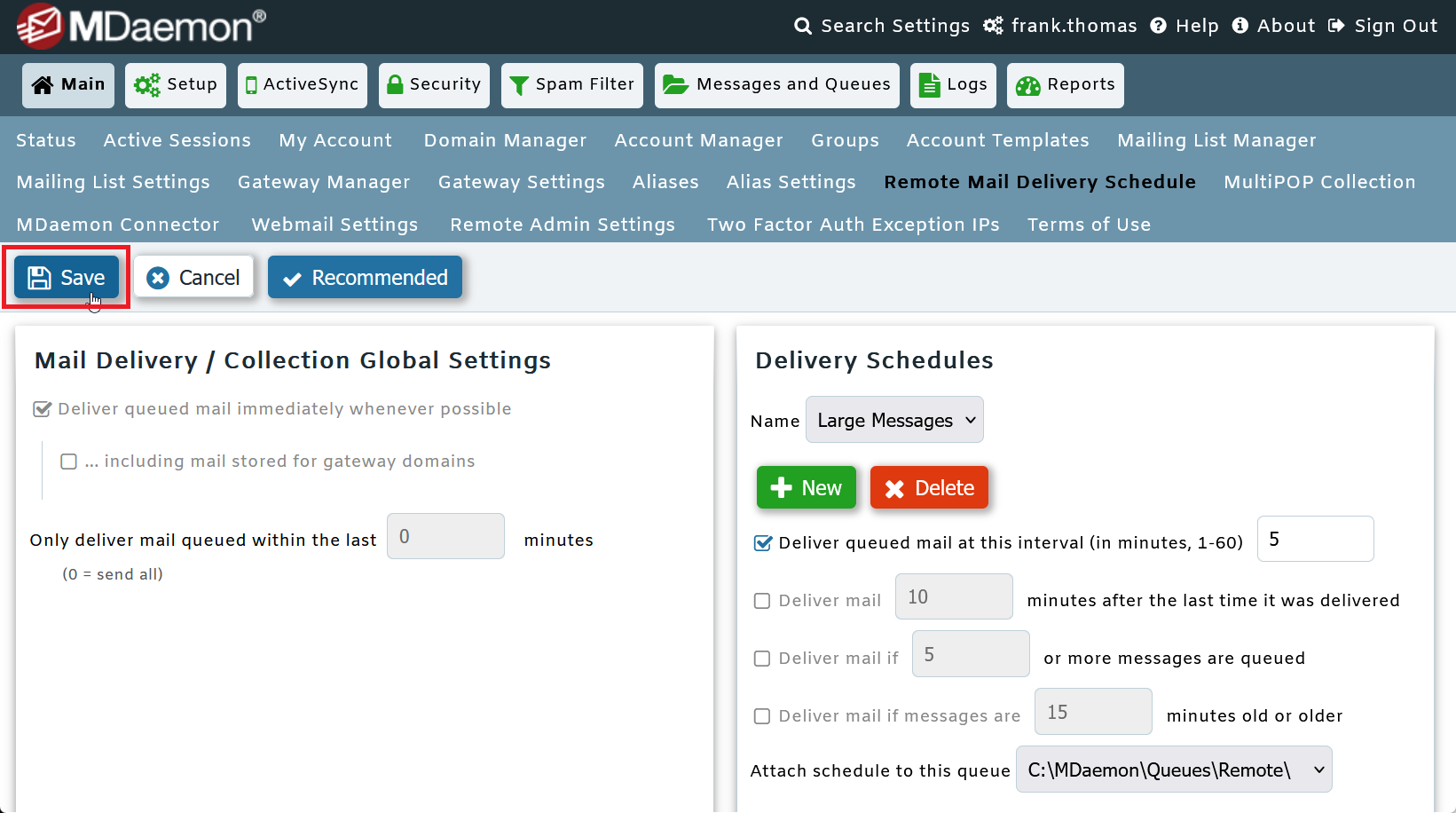1456x813 pixels.
Task: Click the Setup gears icon
Action: coord(147,84)
